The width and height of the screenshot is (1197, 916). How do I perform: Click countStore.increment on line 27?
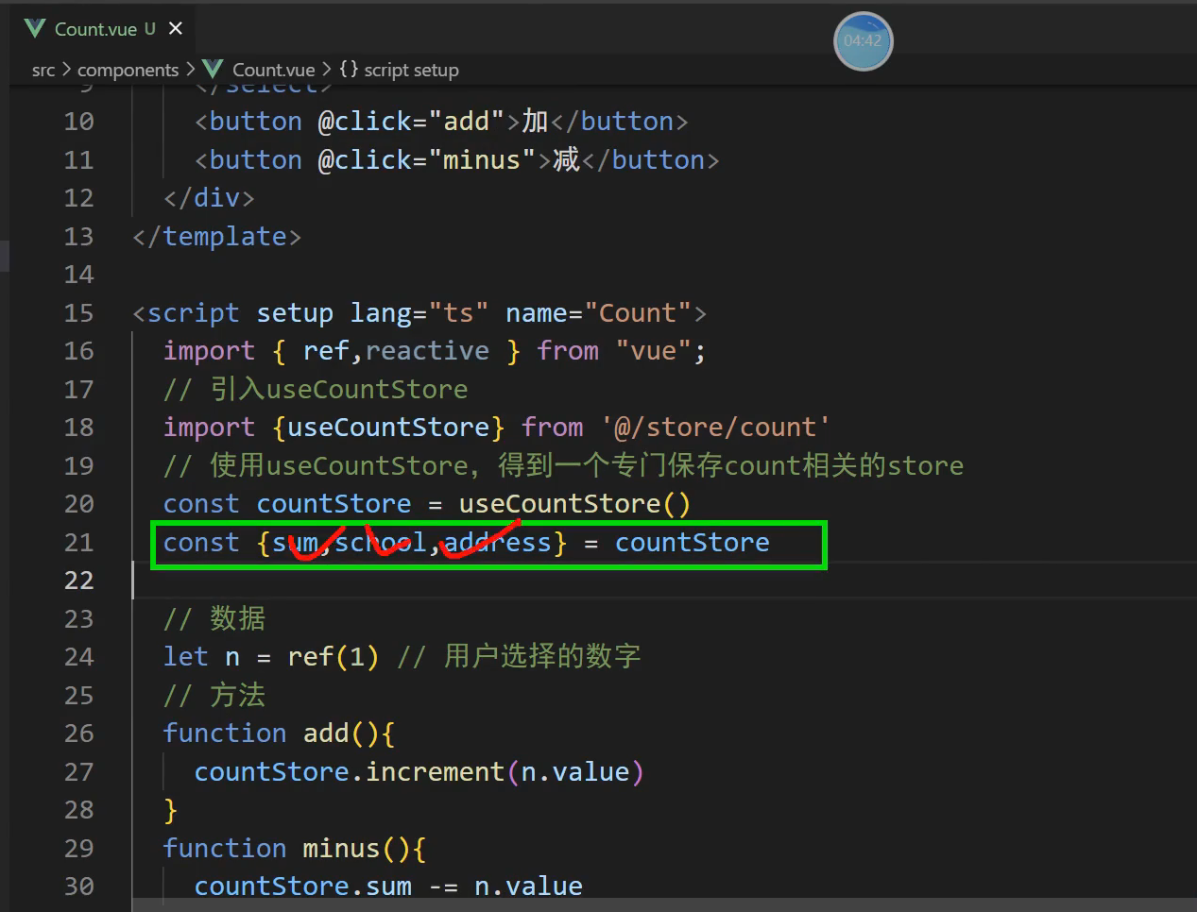coord(349,772)
